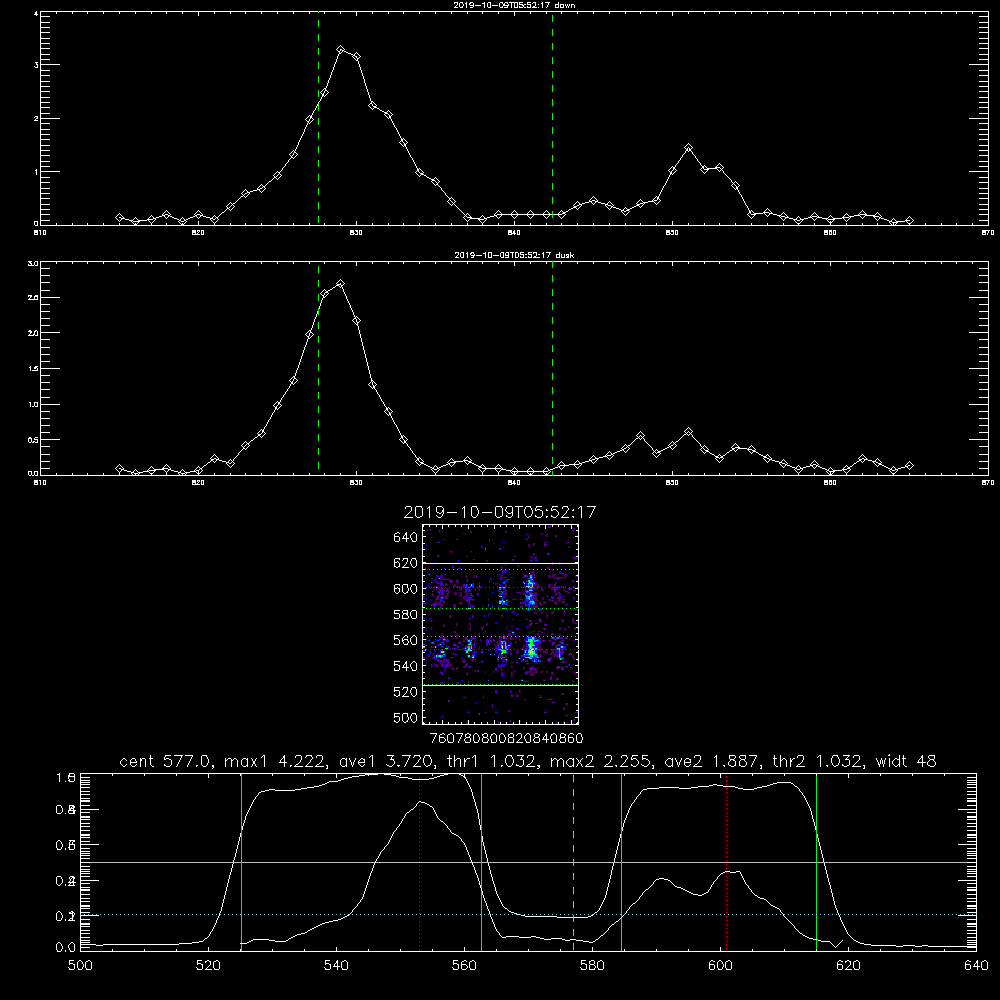Click the right green dashed line in dawn plot
Screen dimensions: 1000x1000
pos(552,119)
